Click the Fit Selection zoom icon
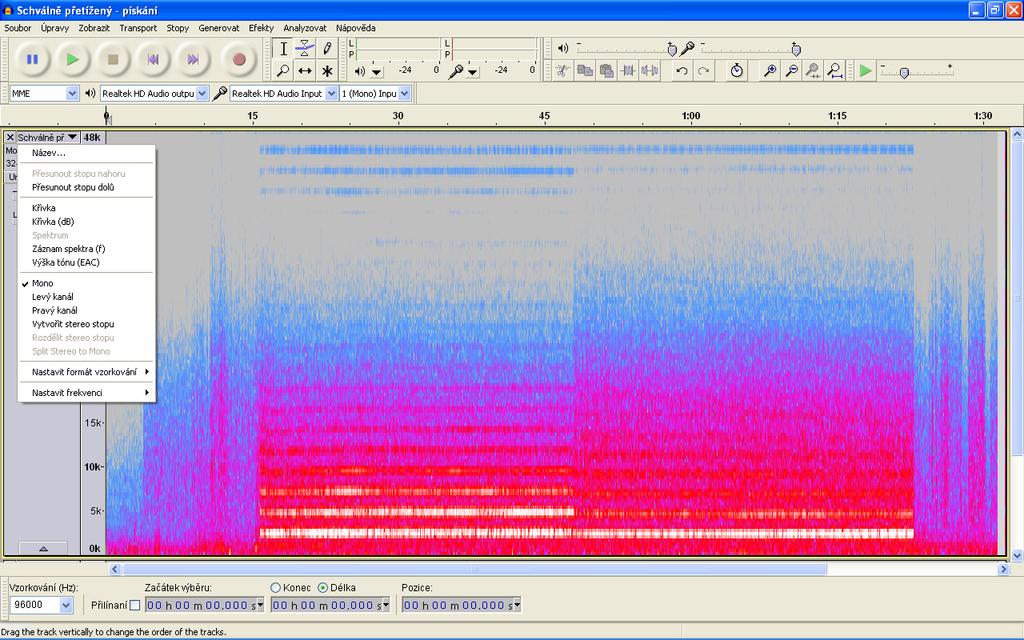Image resolution: width=1024 pixels, height=640 pixels. pyautogui.click(x=813, y=71)
